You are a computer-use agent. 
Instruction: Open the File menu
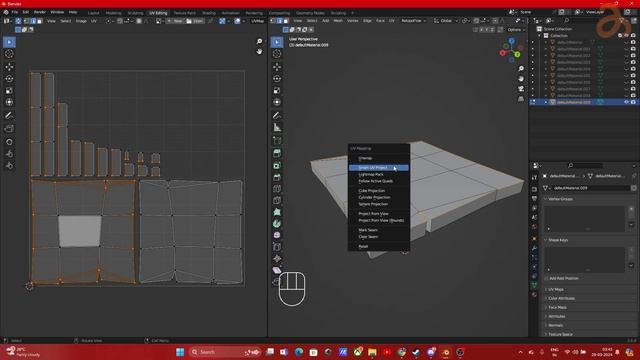[15, 12]
